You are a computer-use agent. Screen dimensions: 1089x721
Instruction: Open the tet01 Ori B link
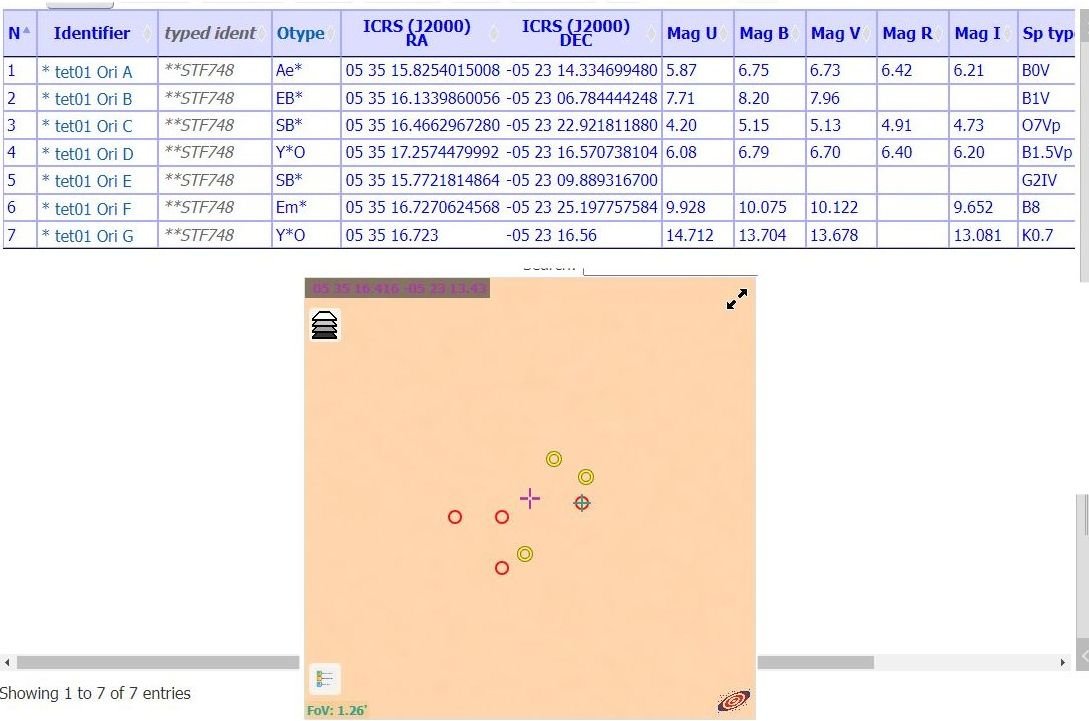point(93,99)
